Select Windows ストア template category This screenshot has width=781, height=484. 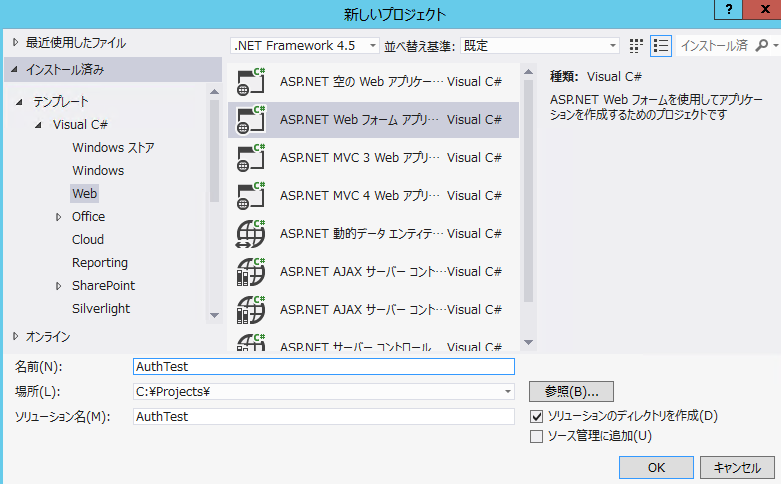click(x=113, y=148)
